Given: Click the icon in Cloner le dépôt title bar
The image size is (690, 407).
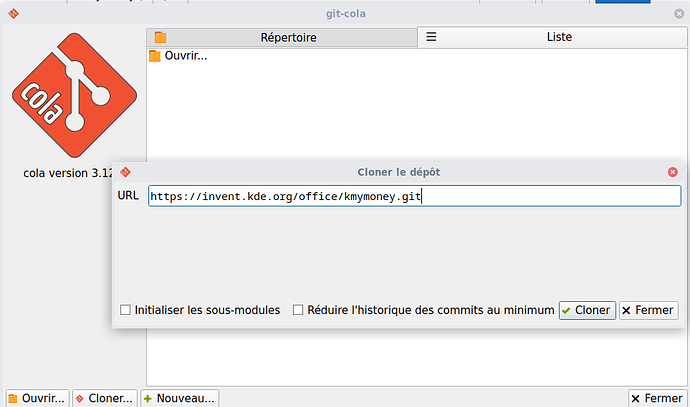Looking at the screenshot, I should click(125, 172).
